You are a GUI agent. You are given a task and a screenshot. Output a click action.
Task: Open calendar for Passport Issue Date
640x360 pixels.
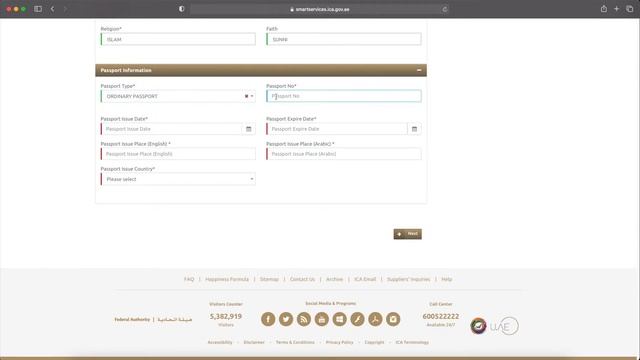pos(249,129)
